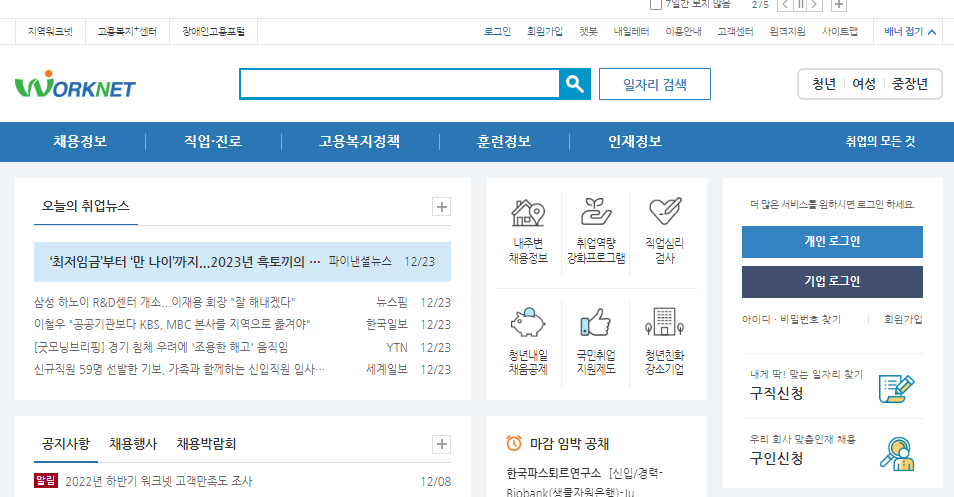Screen dimensions: 954x497
Task: Click the 개인 로그인 button
Action: [x=832, y=242]
